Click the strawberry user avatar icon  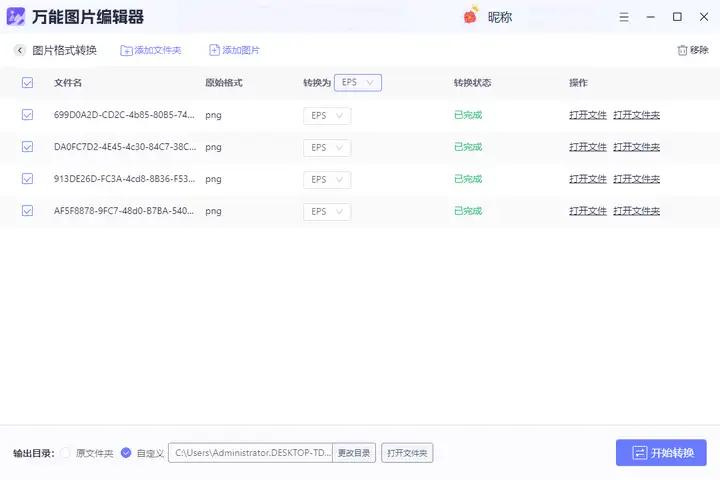[x=470, y=16]
